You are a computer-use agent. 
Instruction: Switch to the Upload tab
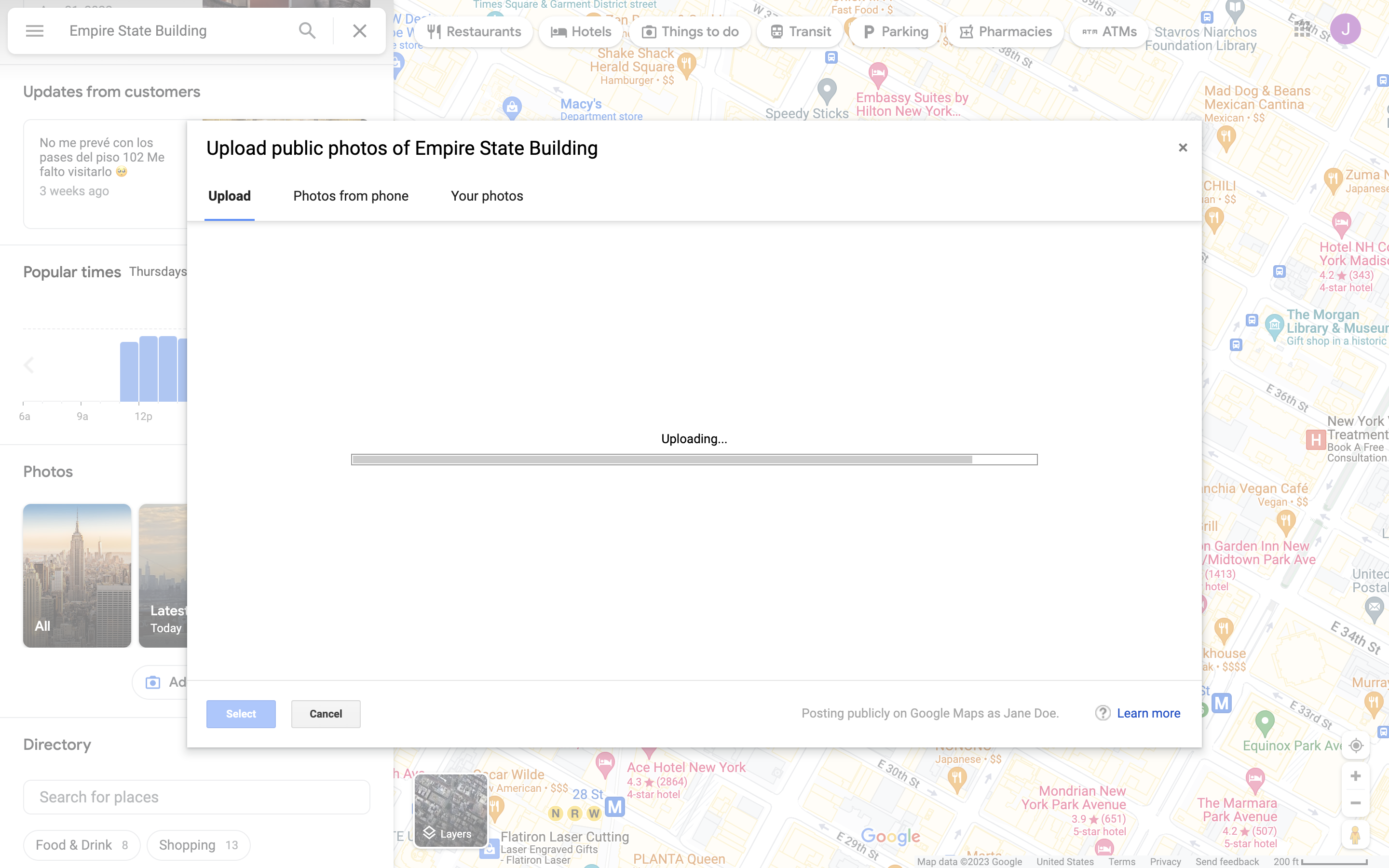point(230,196)
